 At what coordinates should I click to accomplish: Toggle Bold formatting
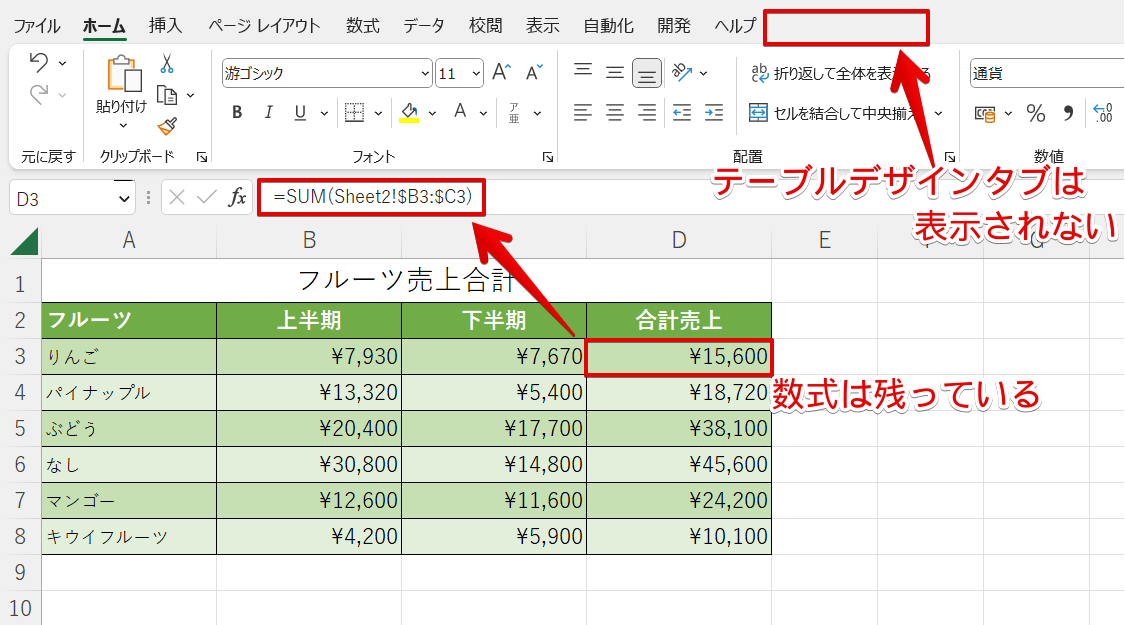[237, 113]
